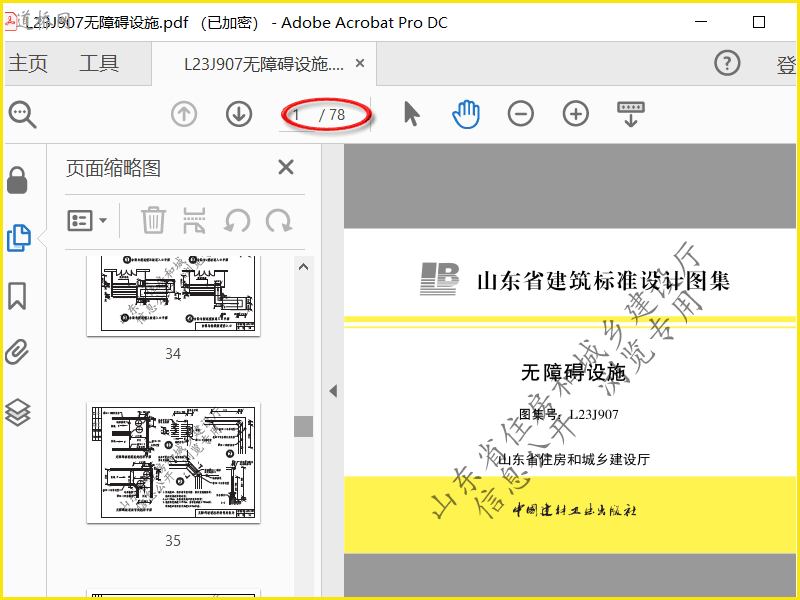Open thumbnail options dropdown menu
Screen dimensions: 800x600
pos(87,220)
